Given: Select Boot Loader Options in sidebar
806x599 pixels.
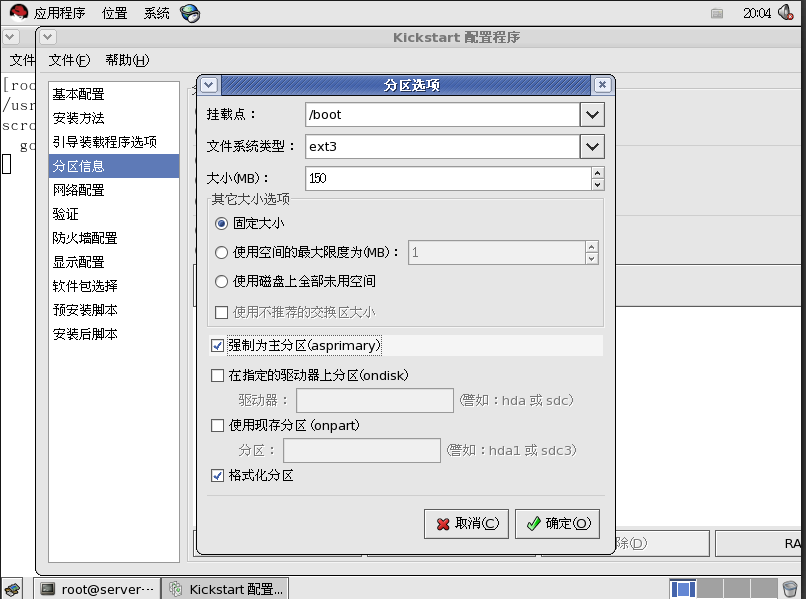Looking at the screenshot, I should 114,142.
